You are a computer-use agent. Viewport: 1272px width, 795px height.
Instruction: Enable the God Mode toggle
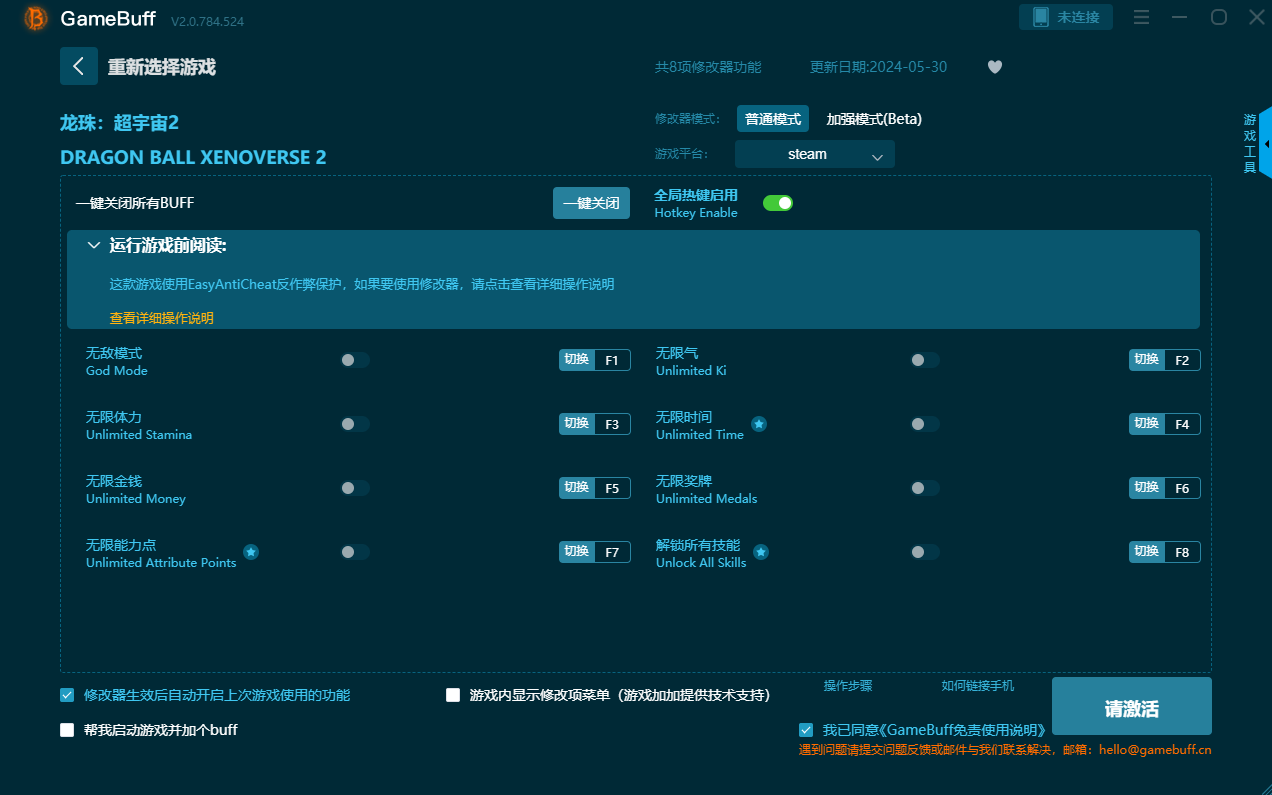(x=354, y=360)
